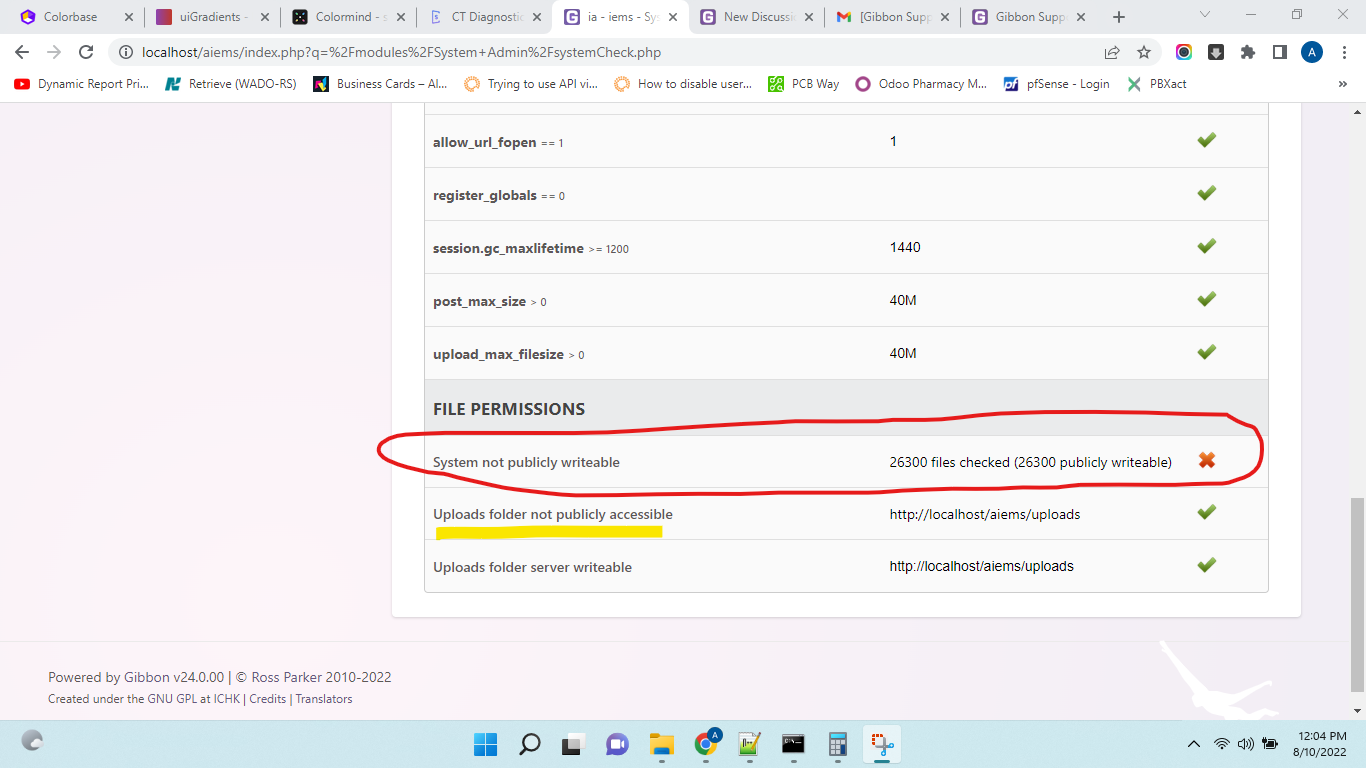Screen dimensions: 1366x768
Task: Open the Calculator from the taskbar
Action: coord(838,744)
